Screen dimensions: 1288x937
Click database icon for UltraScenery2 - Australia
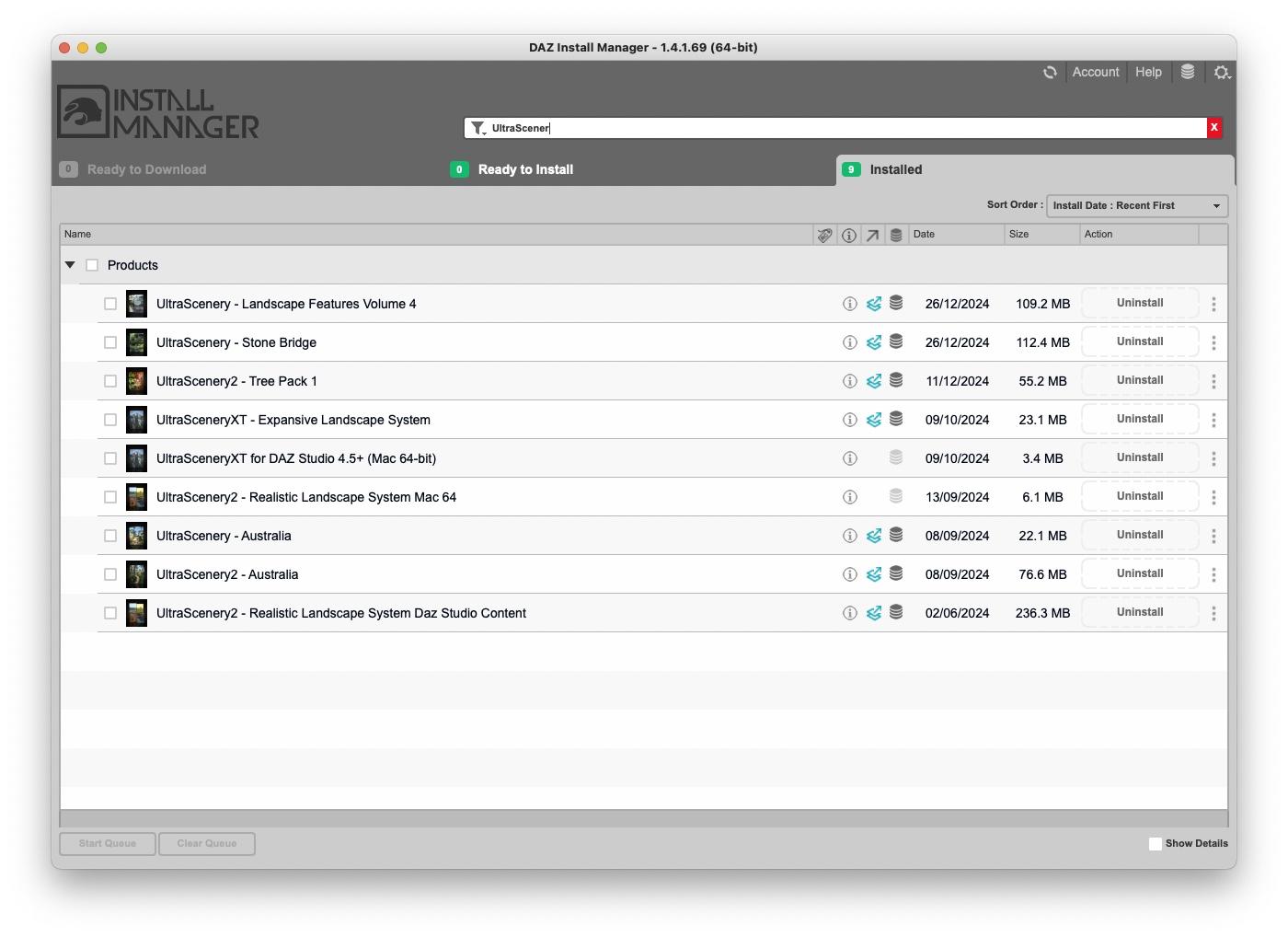point(896,573)
